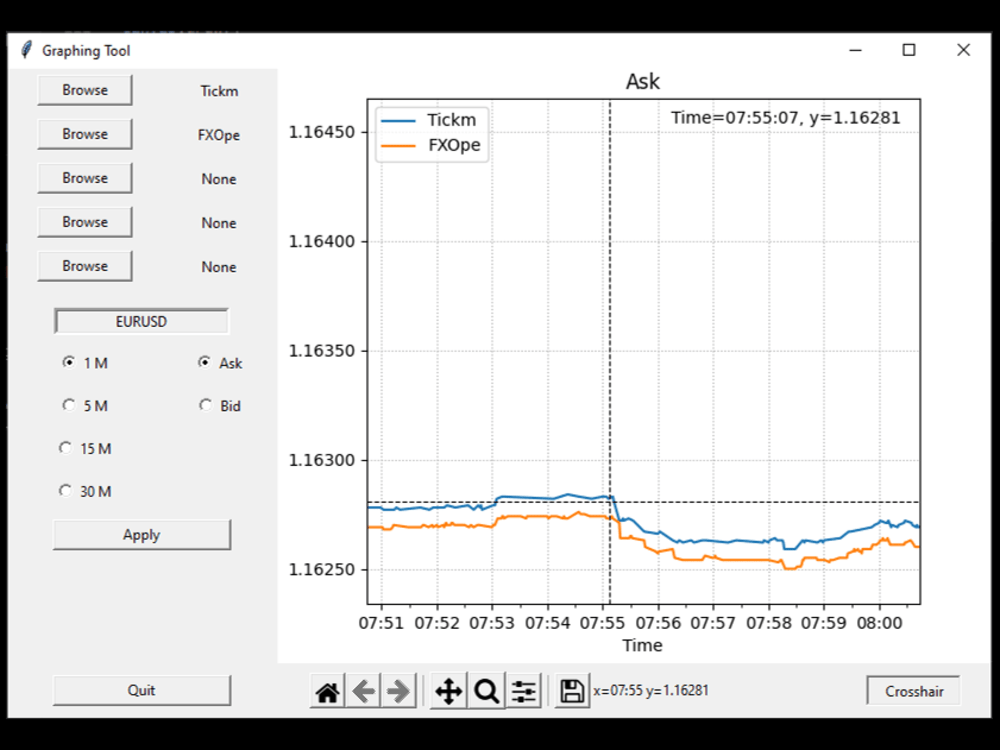Select the Bid price radio button
This screenshot has height=750, width=1000.
tap(205, 405)
